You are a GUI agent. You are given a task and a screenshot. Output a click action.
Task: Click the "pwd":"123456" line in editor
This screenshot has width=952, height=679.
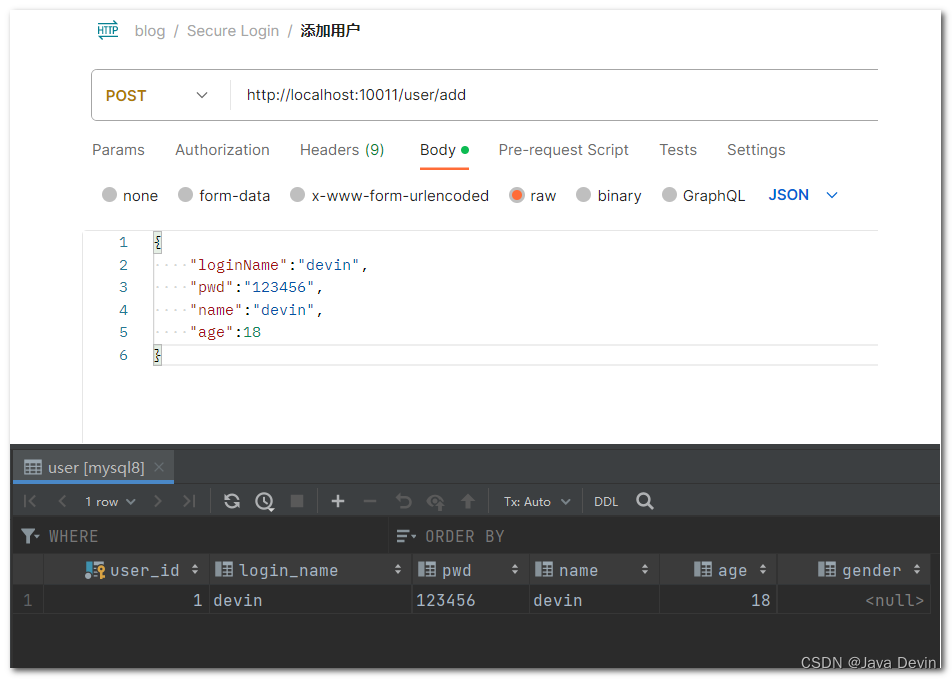(256, 287)
